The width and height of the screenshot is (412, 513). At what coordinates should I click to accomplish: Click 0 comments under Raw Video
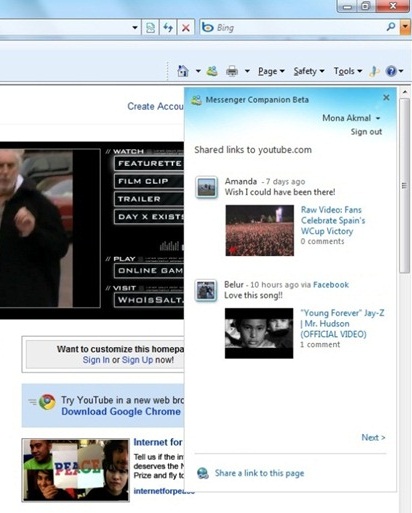[322, 241]
